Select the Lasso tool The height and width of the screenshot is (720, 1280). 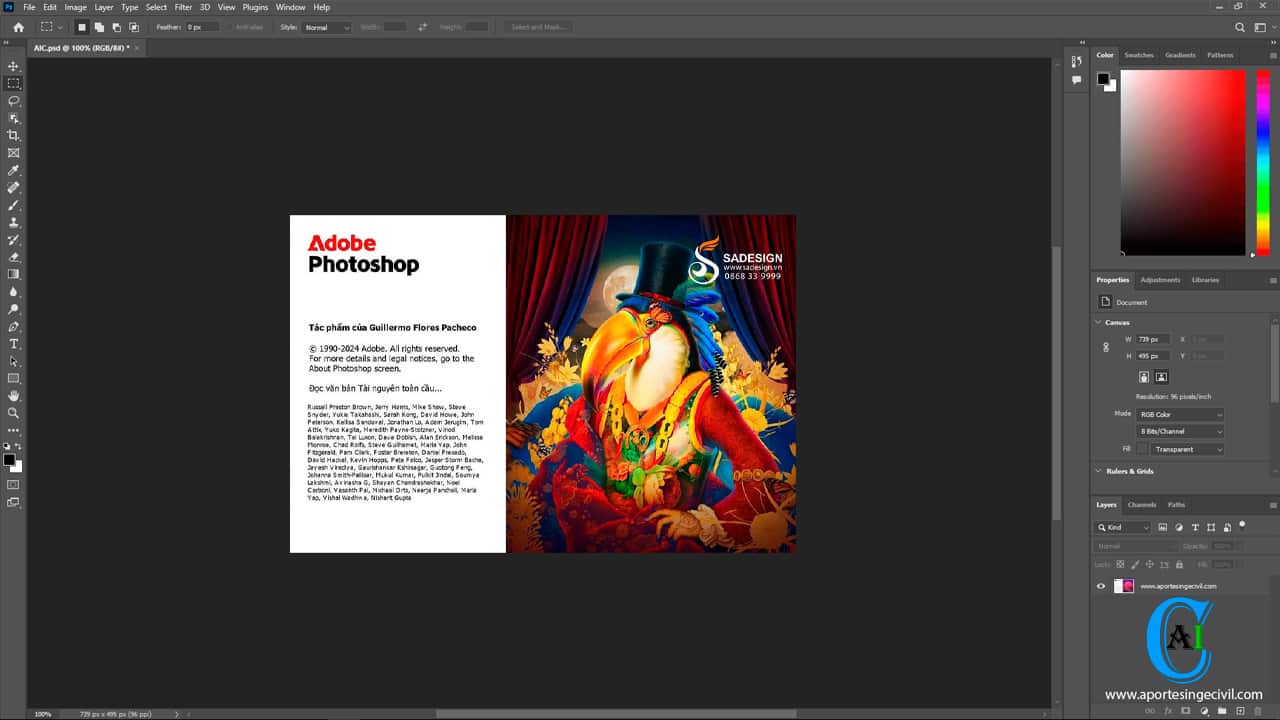(x=13, y=101)
